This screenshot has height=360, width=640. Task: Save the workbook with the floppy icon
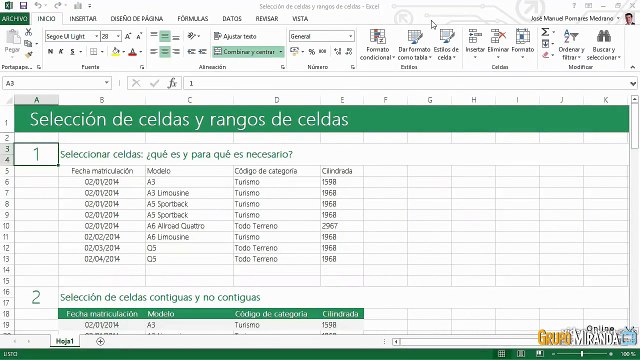pos(23,6)
